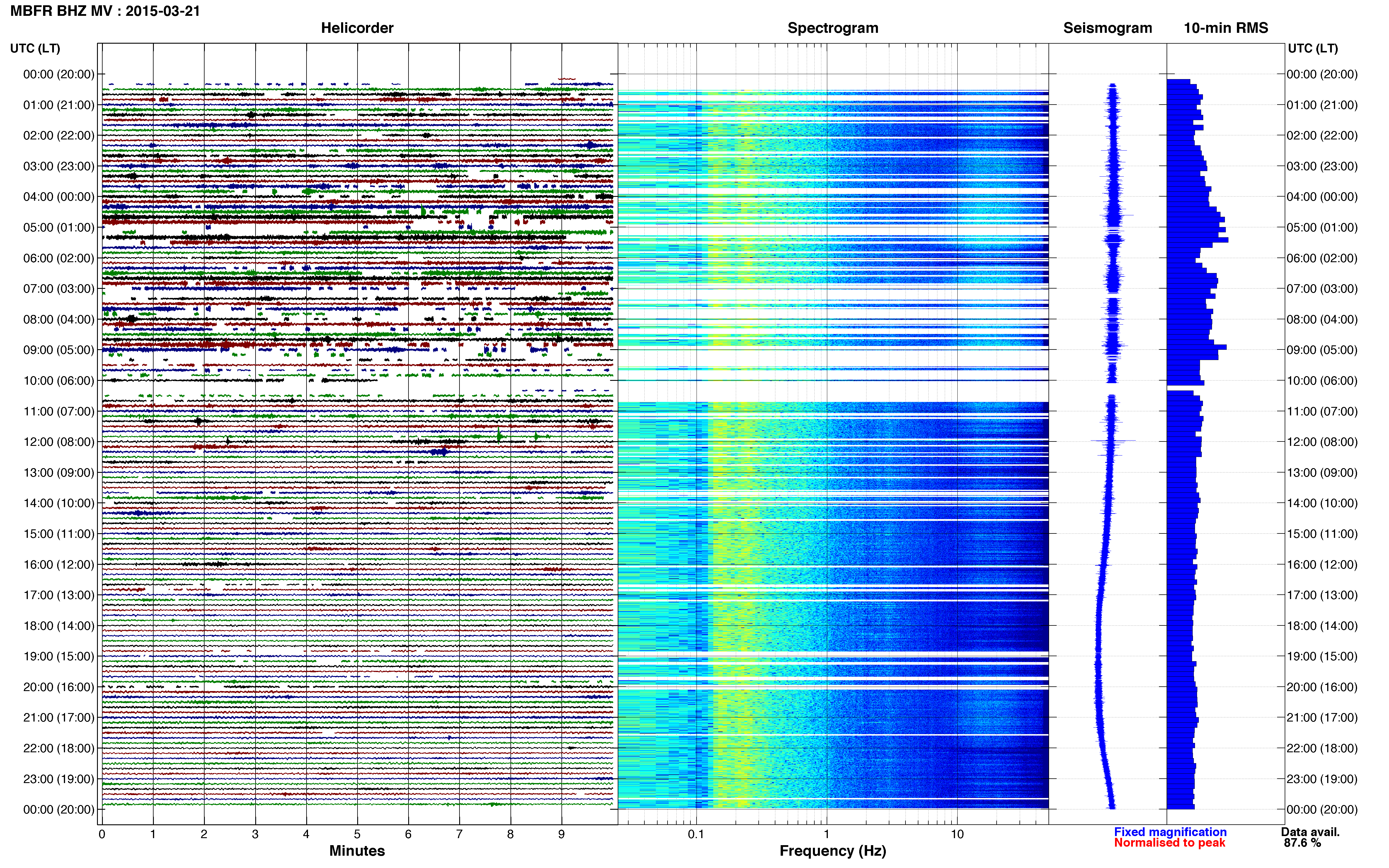Screen dimensions: 1389x868
Task: Click left time label 18:00 (14:00)
Action: tap(59, 626)
